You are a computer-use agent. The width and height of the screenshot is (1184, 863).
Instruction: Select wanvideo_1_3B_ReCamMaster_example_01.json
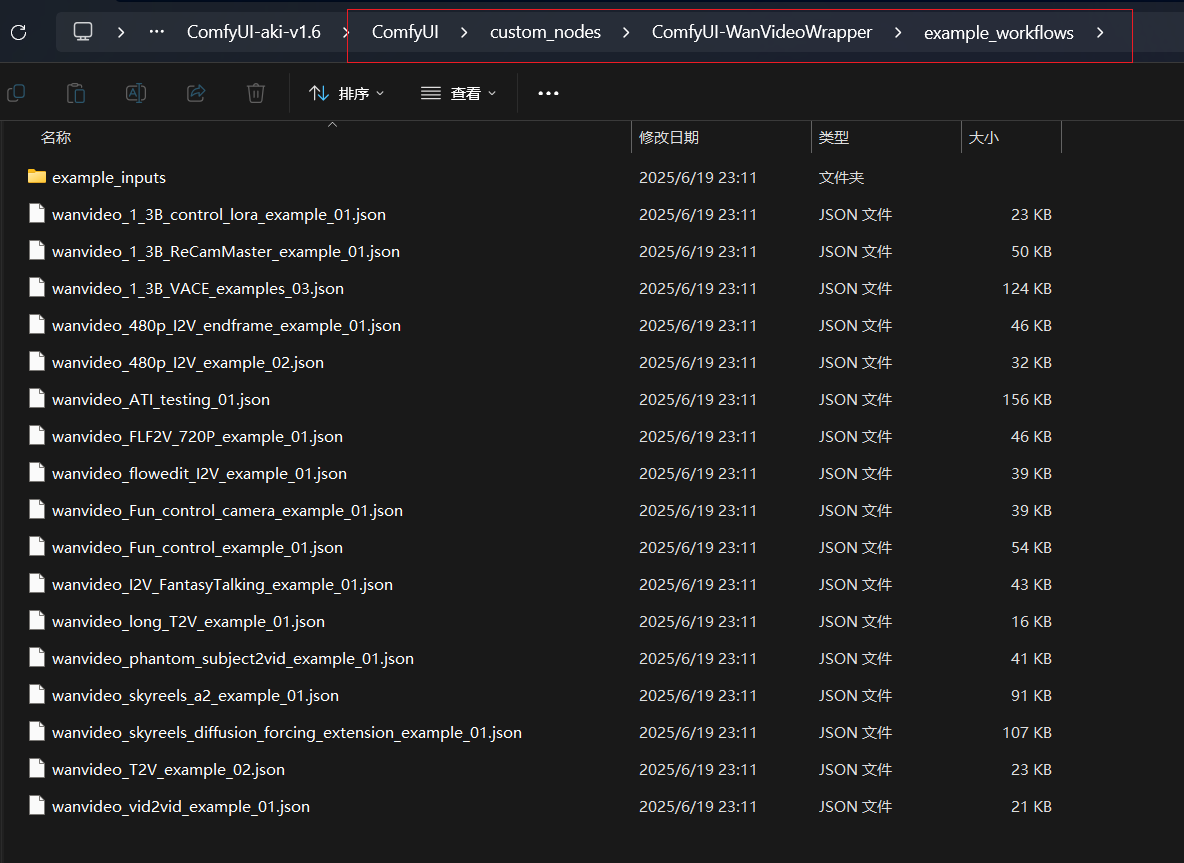[226, 251]
